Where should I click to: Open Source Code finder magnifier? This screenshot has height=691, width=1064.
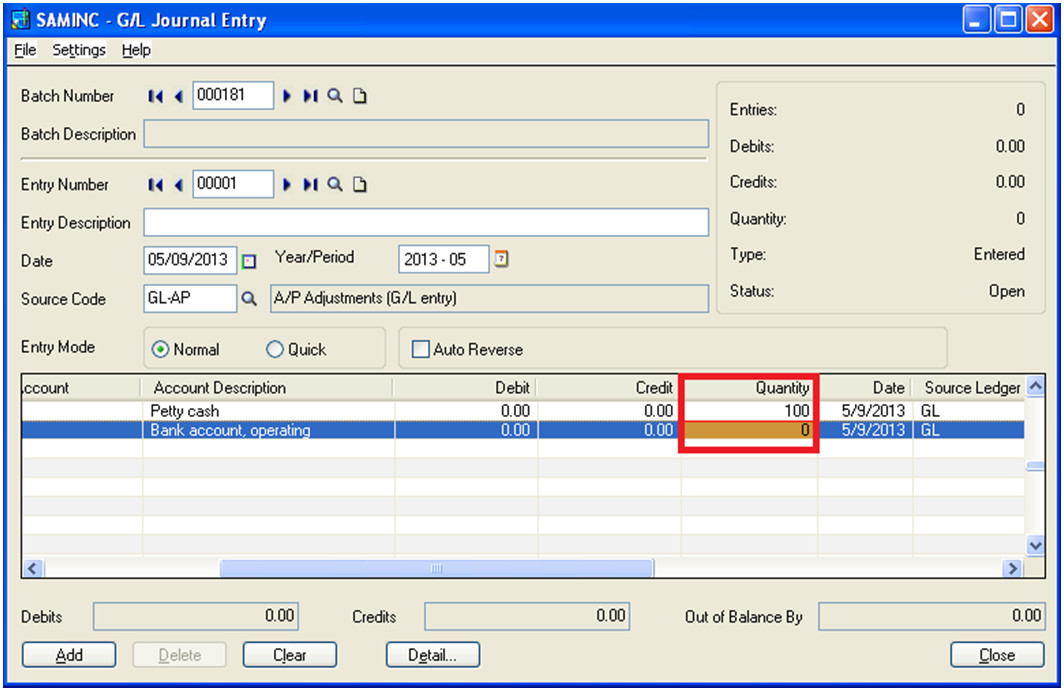pyautogui.click(x=249, y=298)
